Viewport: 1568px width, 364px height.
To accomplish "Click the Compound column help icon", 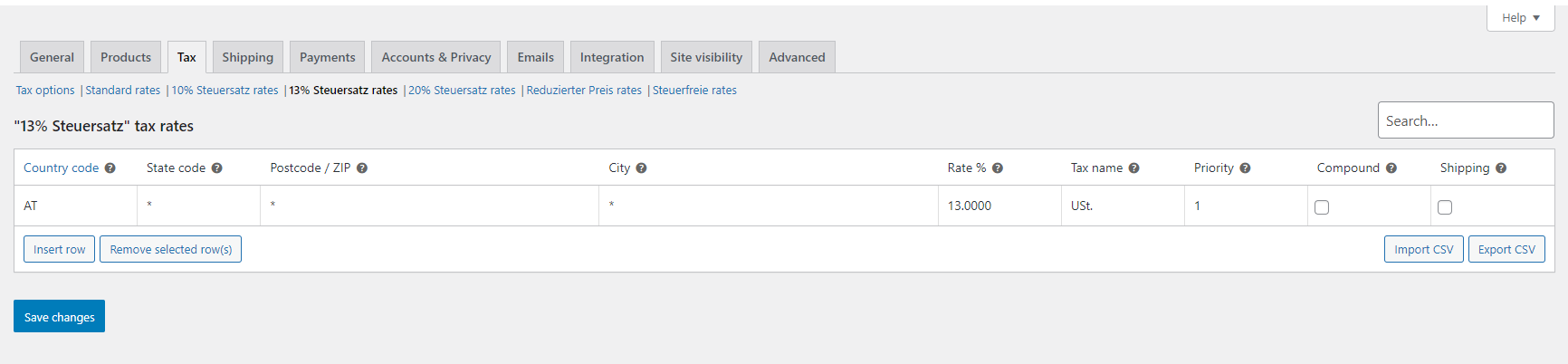I will (1391, 168).
